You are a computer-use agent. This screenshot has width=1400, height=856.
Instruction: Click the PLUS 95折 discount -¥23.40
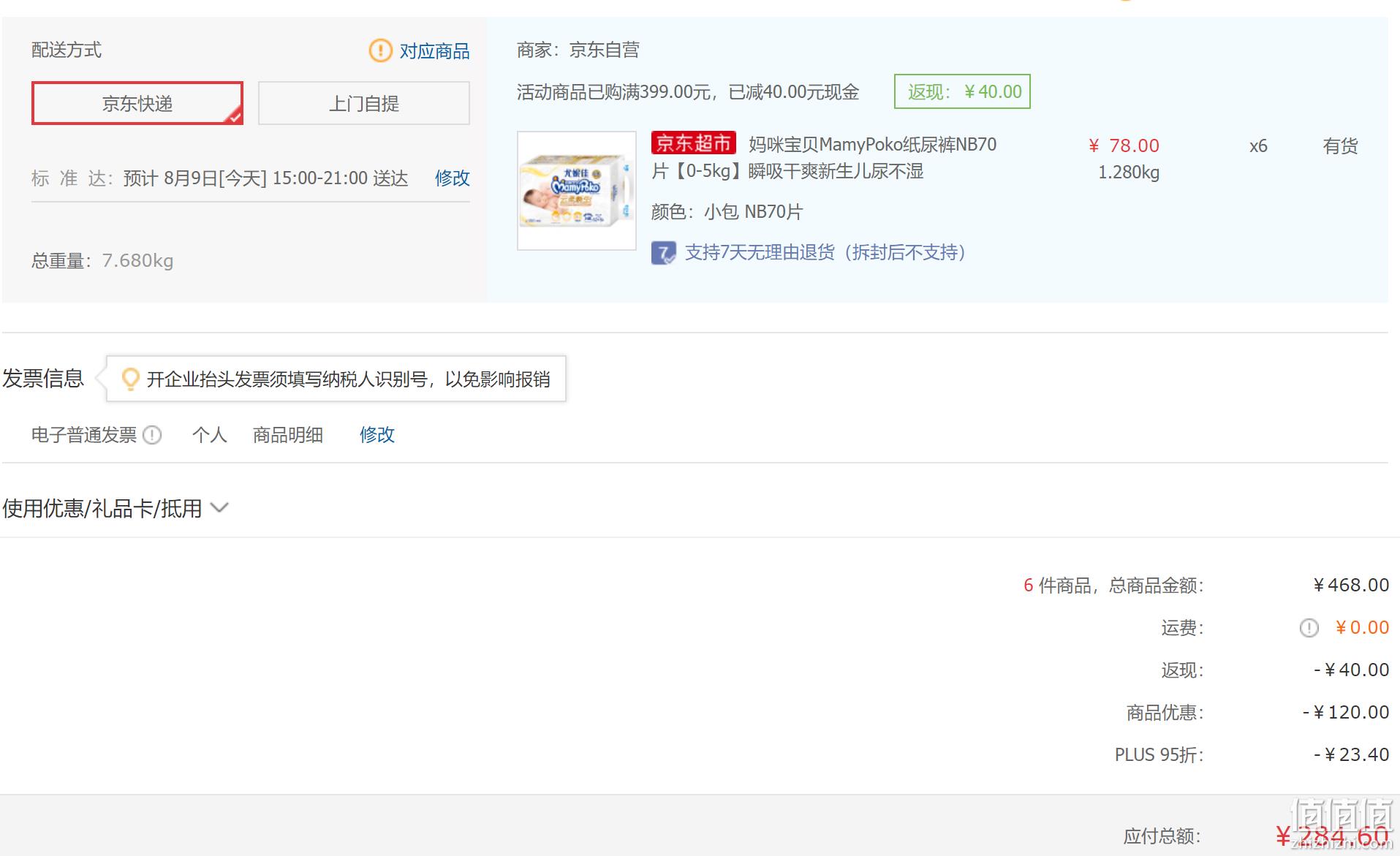click(x=1351, y=755)
